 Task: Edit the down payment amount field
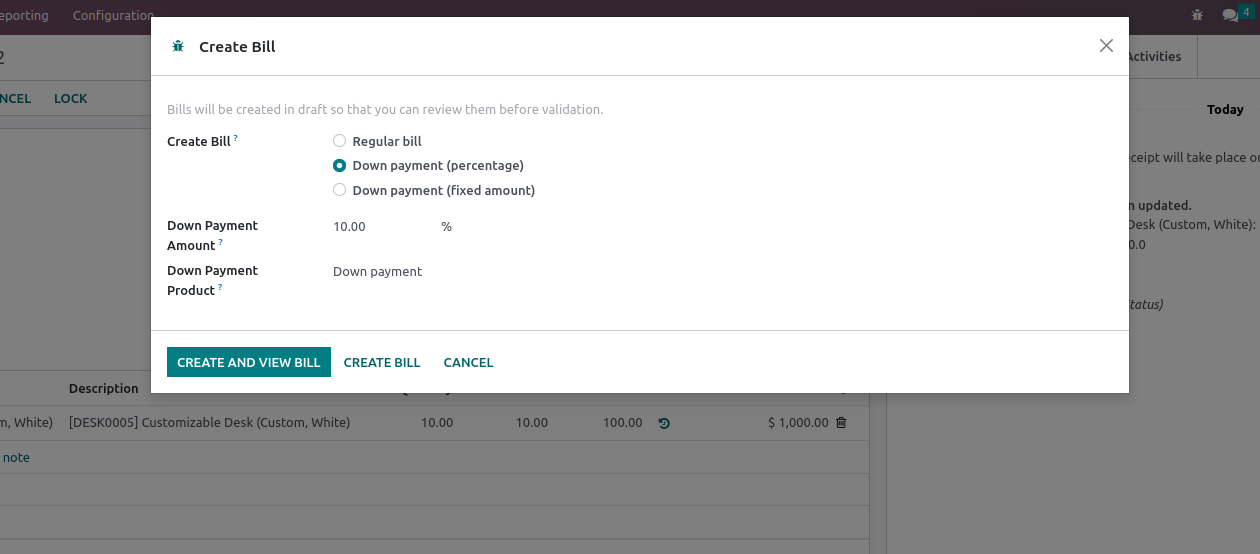(383, 227)
